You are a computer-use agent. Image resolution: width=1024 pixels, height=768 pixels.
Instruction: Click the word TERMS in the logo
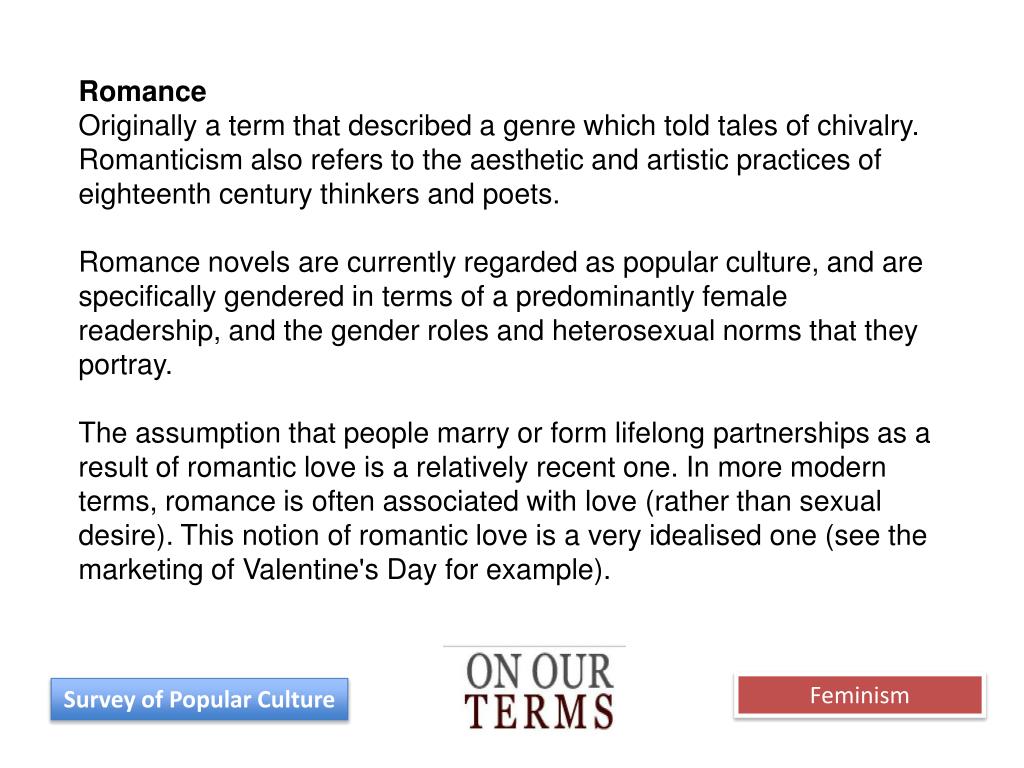[539, 711]
